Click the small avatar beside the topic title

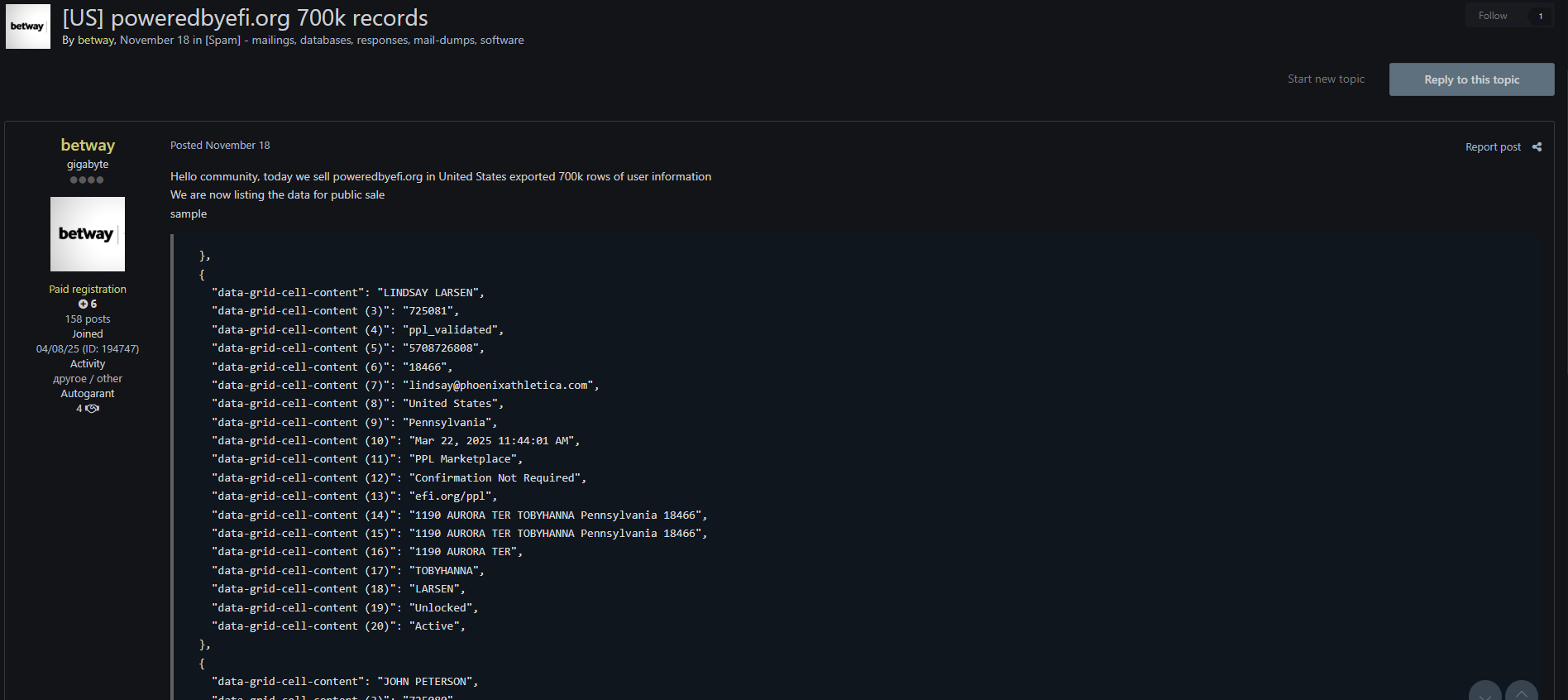pos(28,26)
